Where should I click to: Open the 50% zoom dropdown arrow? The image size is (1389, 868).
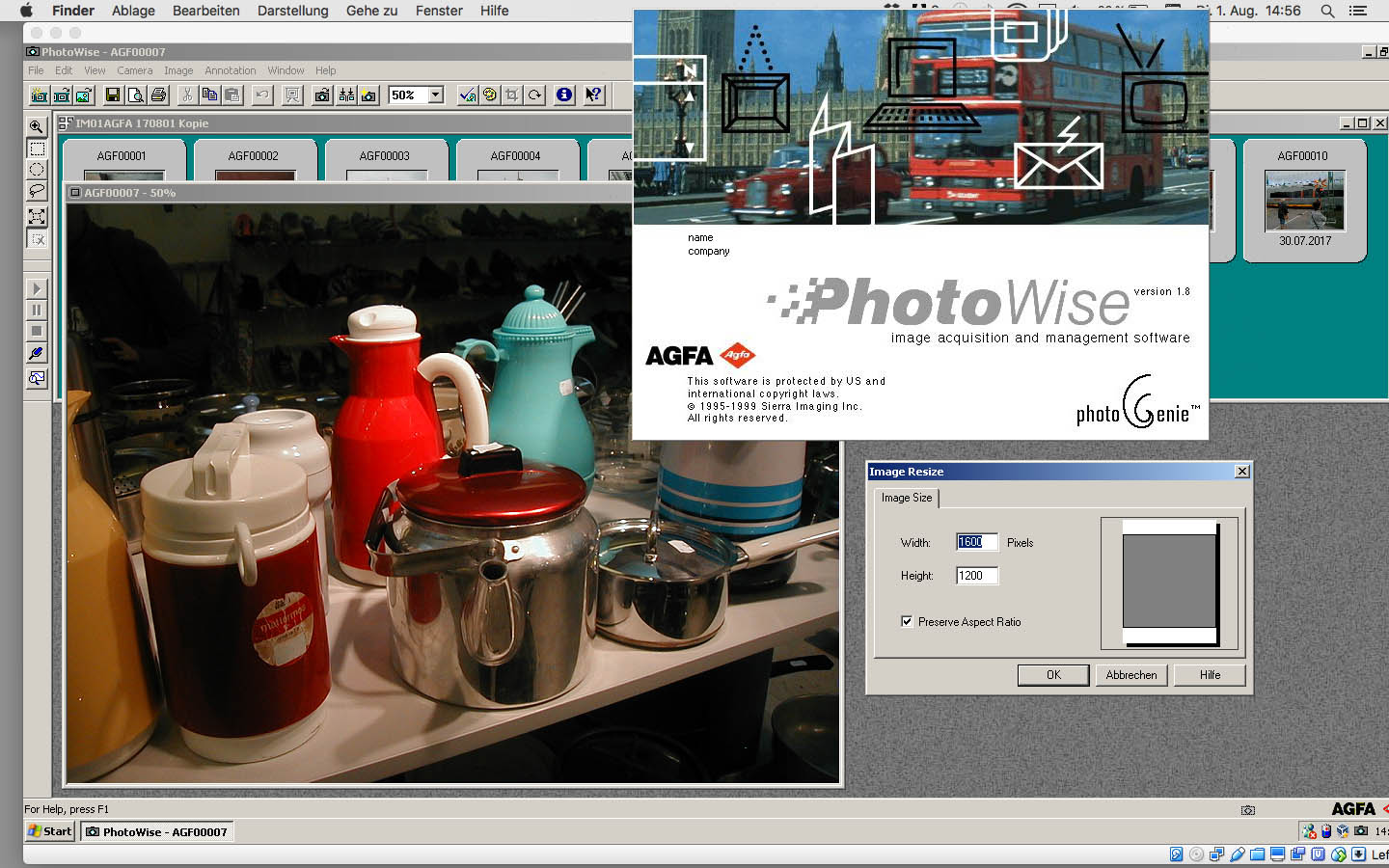(436, 95)
